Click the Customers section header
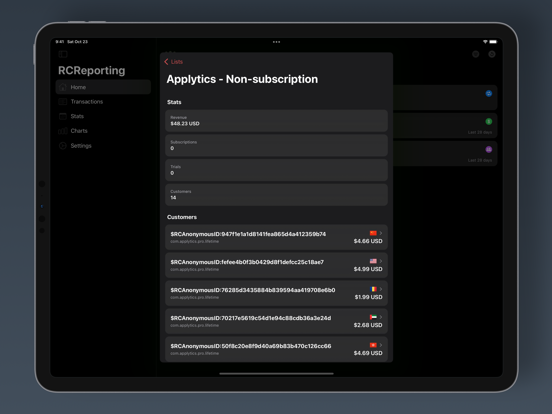The image size is (552, 414). [182, 217]
